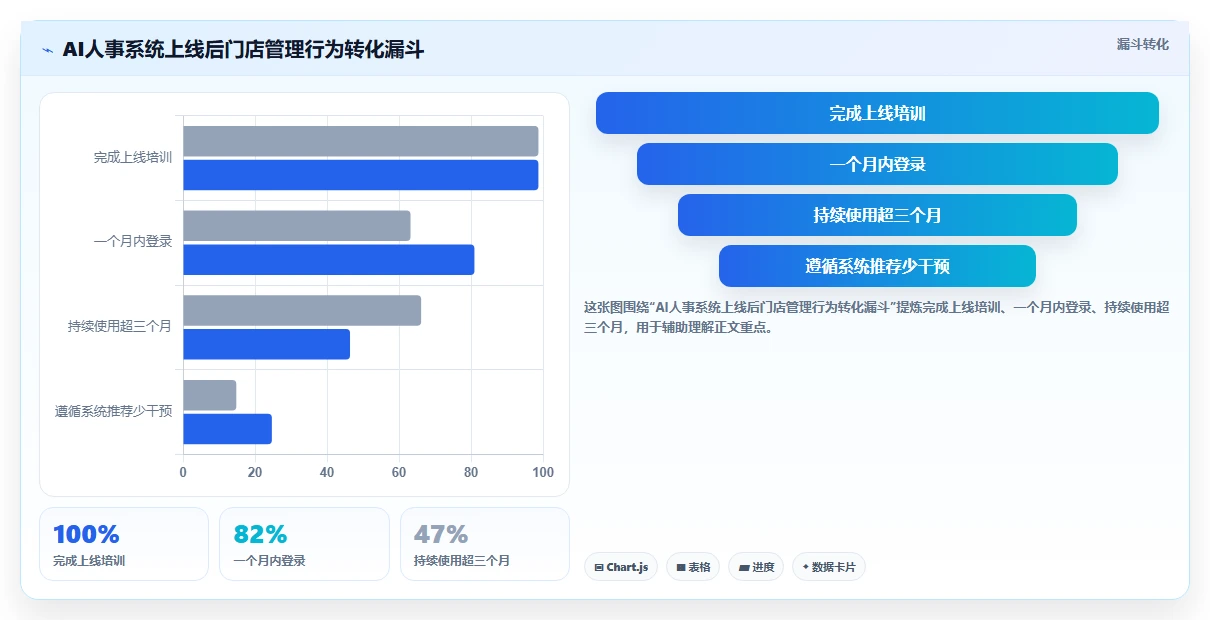Click the 60 tick on the x-axis

coord(399,473)
